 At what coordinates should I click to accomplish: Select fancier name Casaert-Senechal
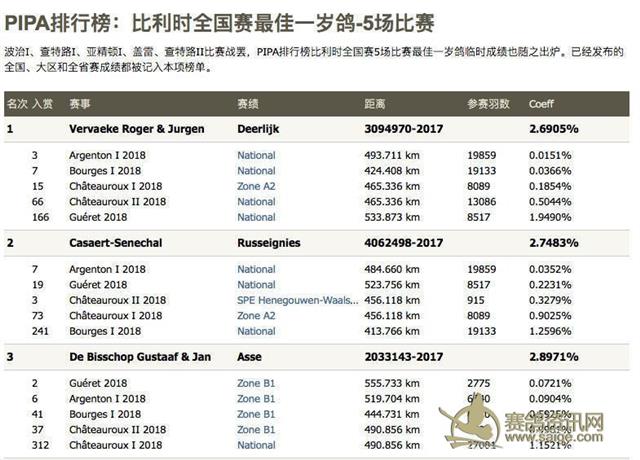(x=116, y=243)
